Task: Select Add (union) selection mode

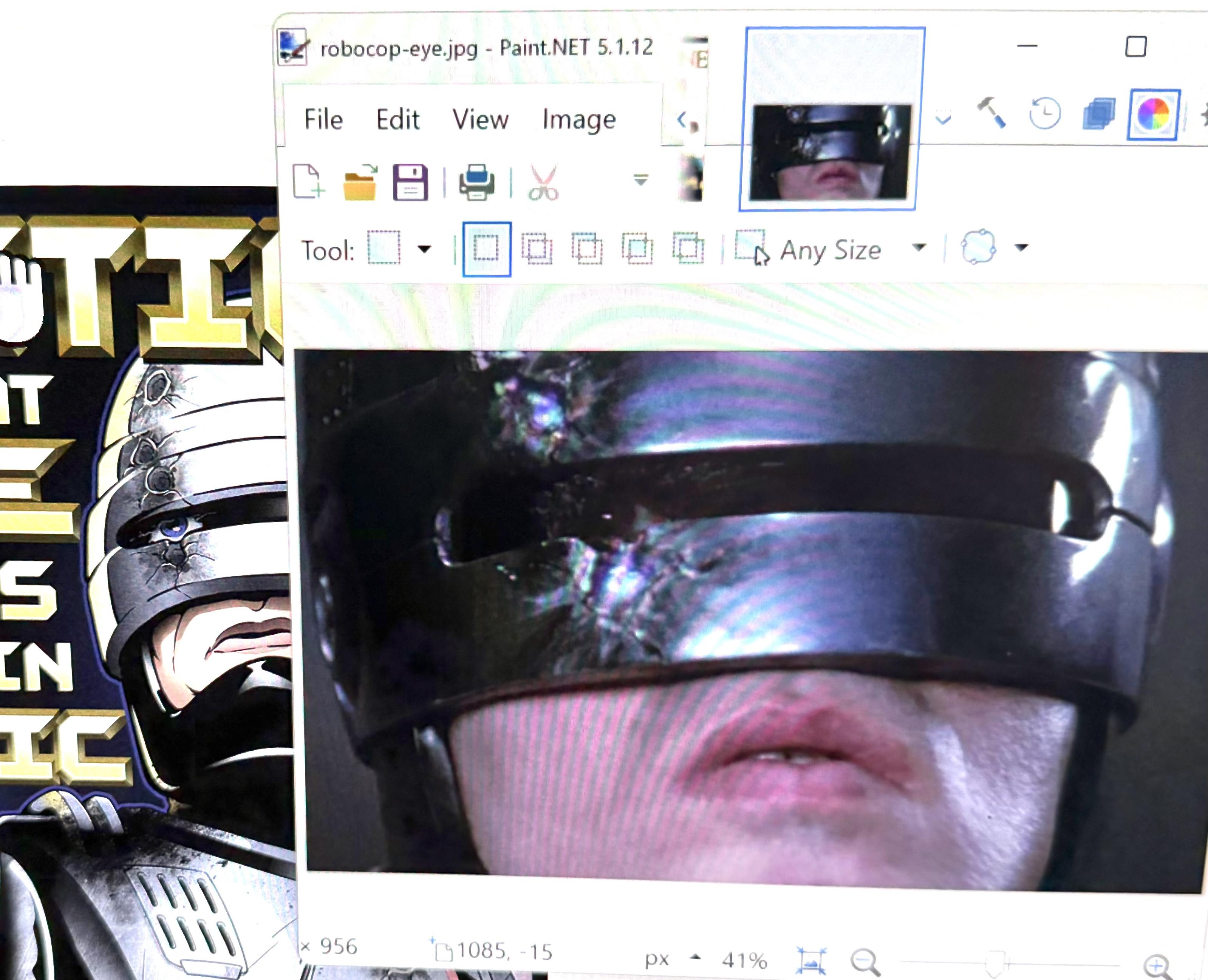Action: coord(537,249)
